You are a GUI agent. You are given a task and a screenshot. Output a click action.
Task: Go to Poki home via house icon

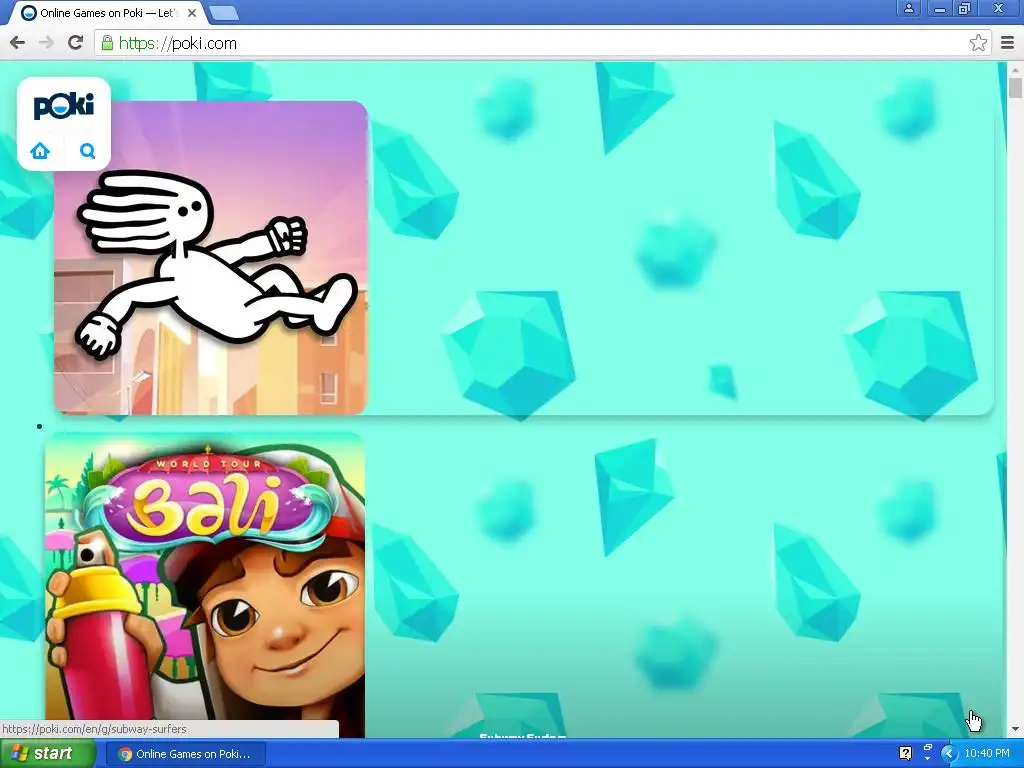40,151
